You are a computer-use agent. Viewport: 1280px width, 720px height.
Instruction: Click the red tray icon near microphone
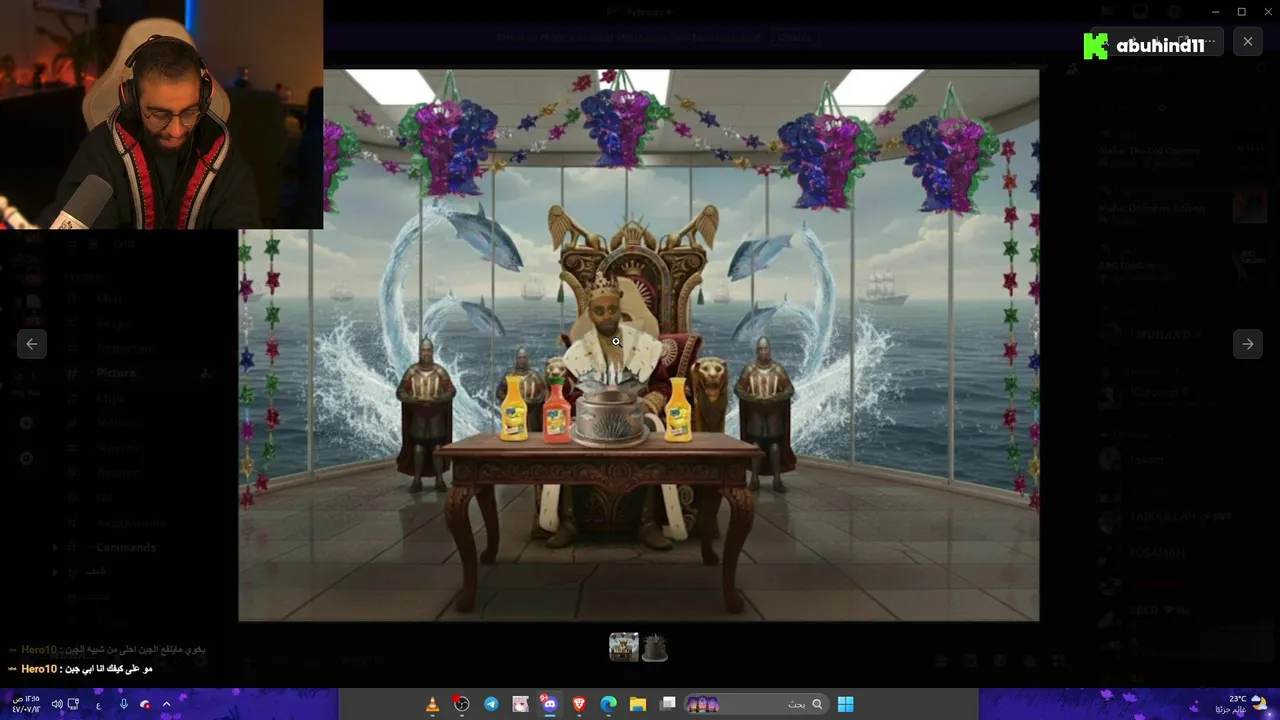coord(145,704)
